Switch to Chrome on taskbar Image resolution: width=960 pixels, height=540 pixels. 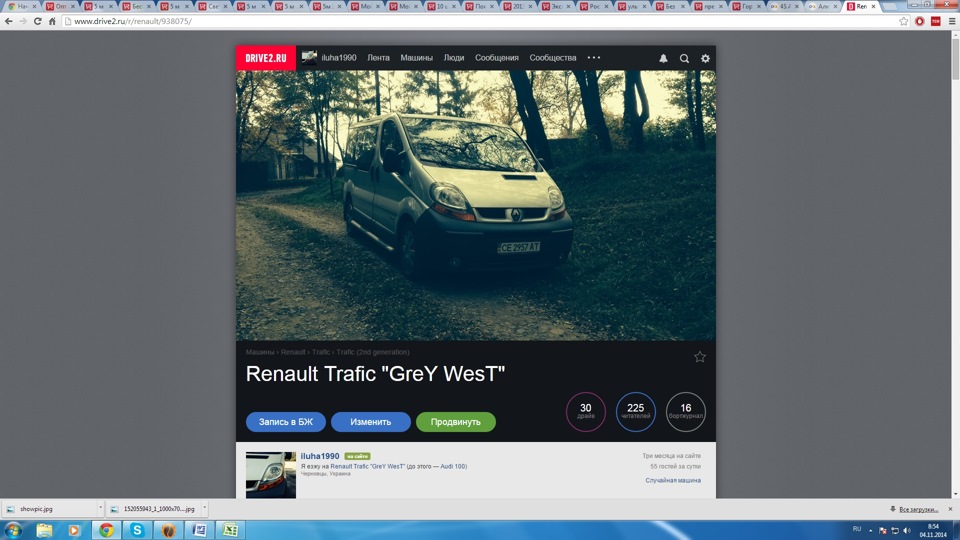(x=106, y=530)
